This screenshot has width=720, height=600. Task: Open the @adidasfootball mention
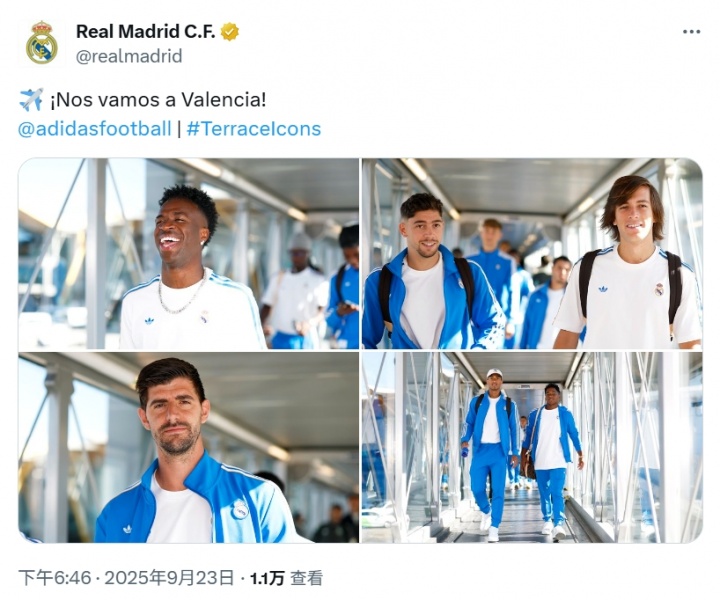pos(95,129)
